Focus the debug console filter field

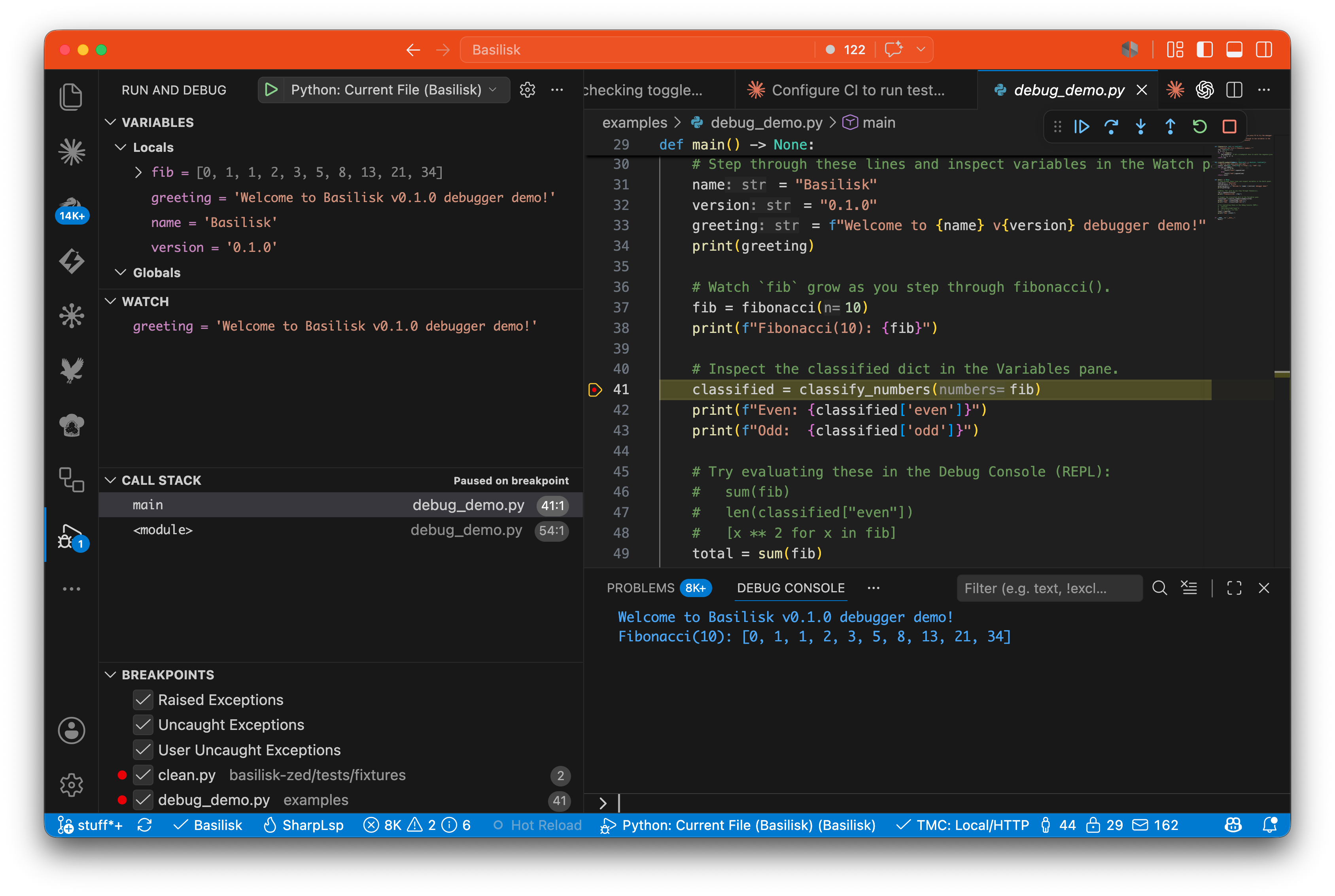click(x=1049, y=588)
